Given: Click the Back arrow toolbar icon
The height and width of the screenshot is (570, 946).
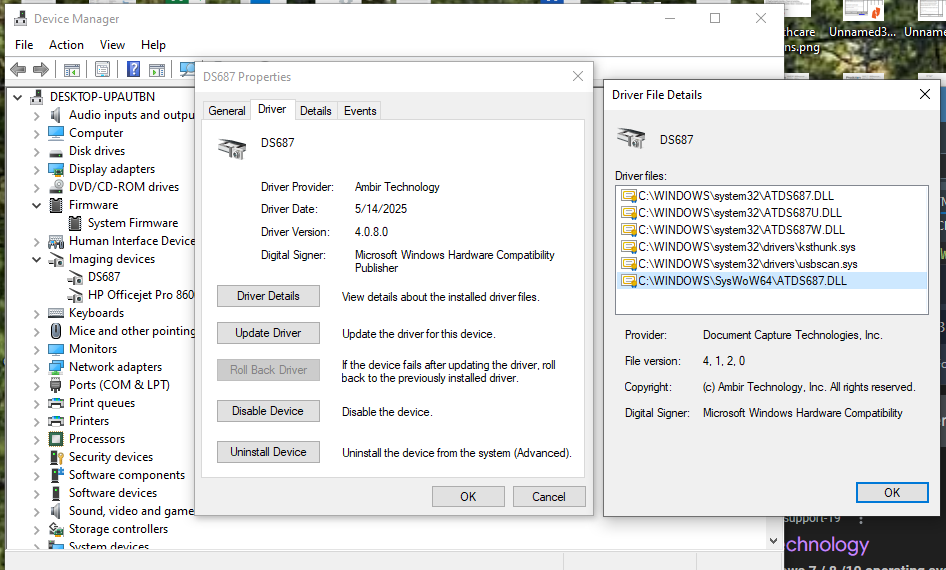Looking at the screenshot, I should pos(18,69).
